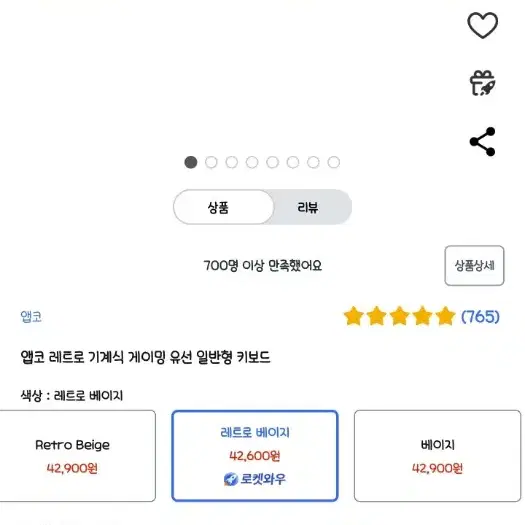525x525 pixels.
Task: Open the 상품상세 button
Action: pos(474,266)
